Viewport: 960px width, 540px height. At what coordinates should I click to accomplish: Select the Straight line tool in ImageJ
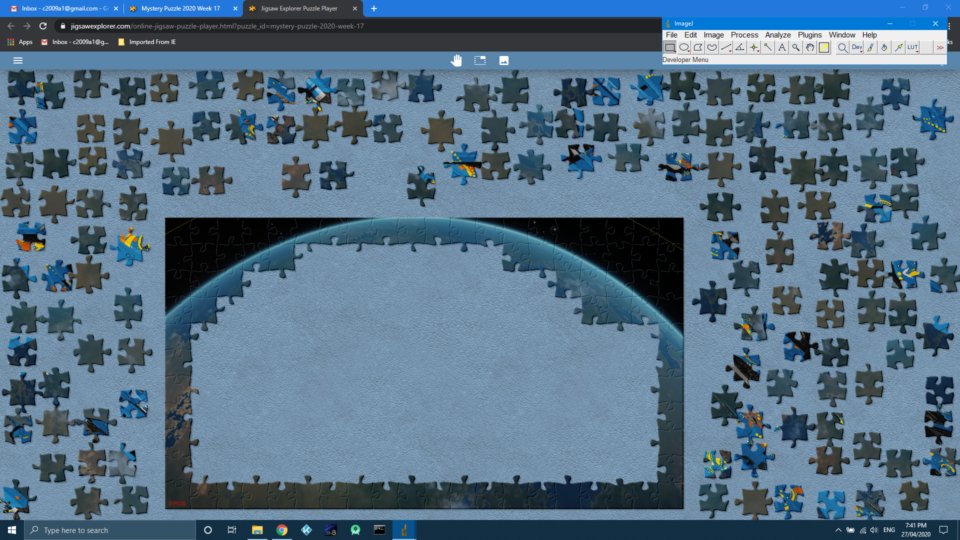(x=726, y=47)
